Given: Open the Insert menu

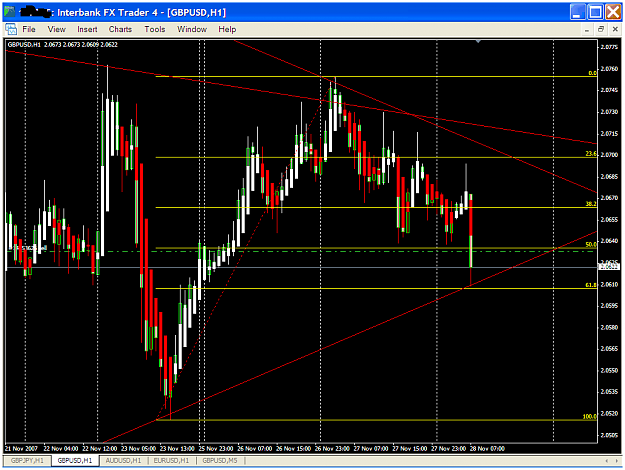Looking at the screenshot, I should (87, 29).
